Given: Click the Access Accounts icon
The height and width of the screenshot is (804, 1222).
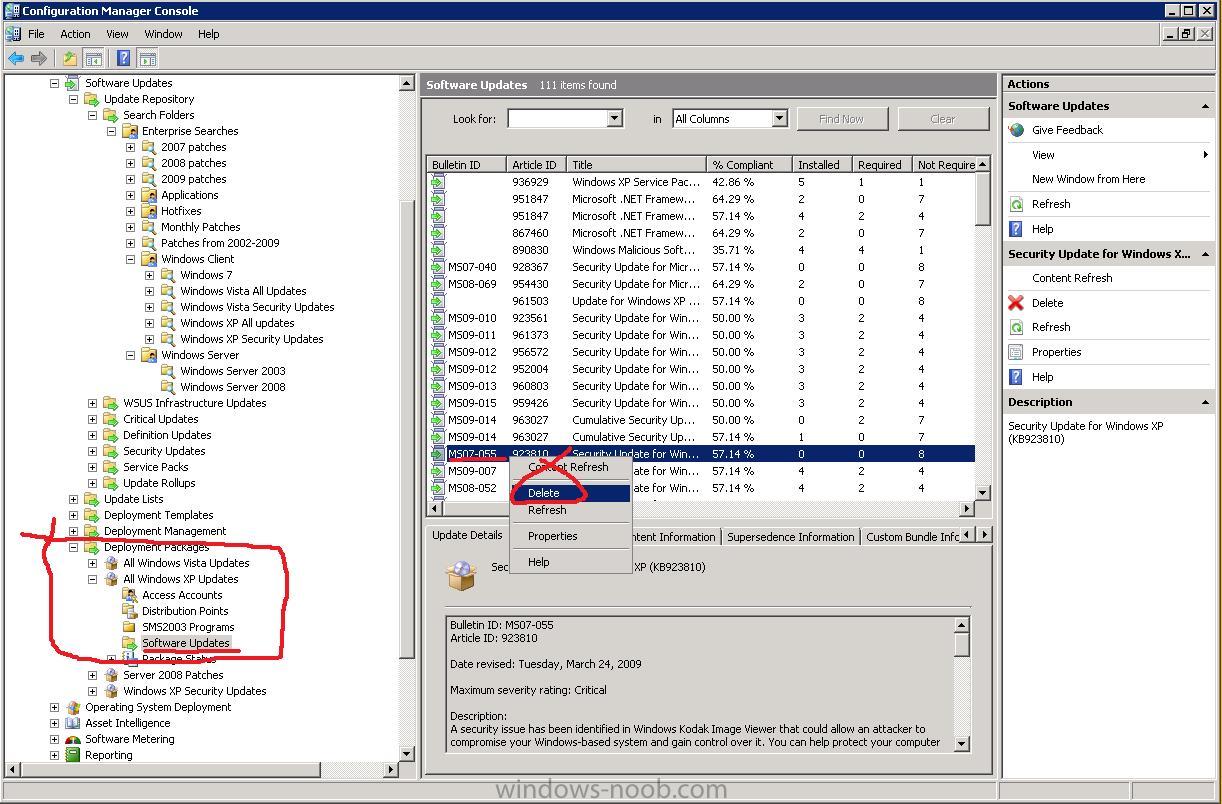Looking at the screenshot, I should click(x=129, y=595).
